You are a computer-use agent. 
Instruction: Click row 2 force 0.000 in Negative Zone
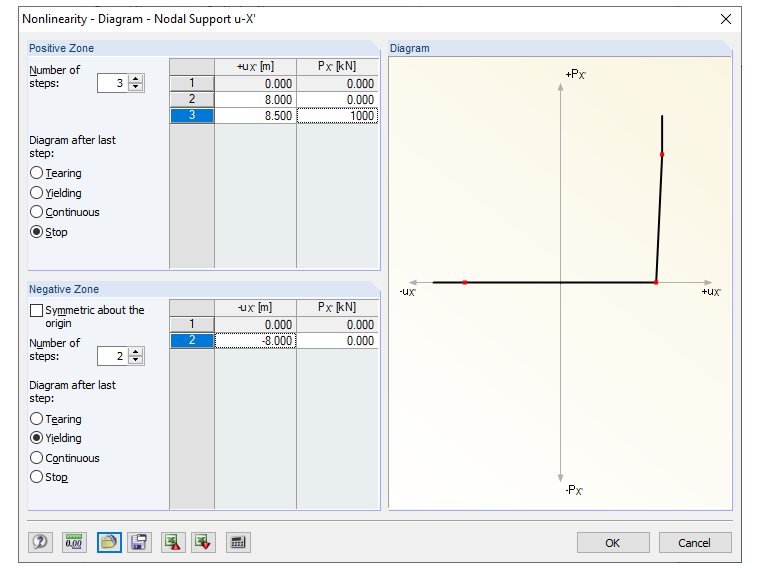point(337,340)
